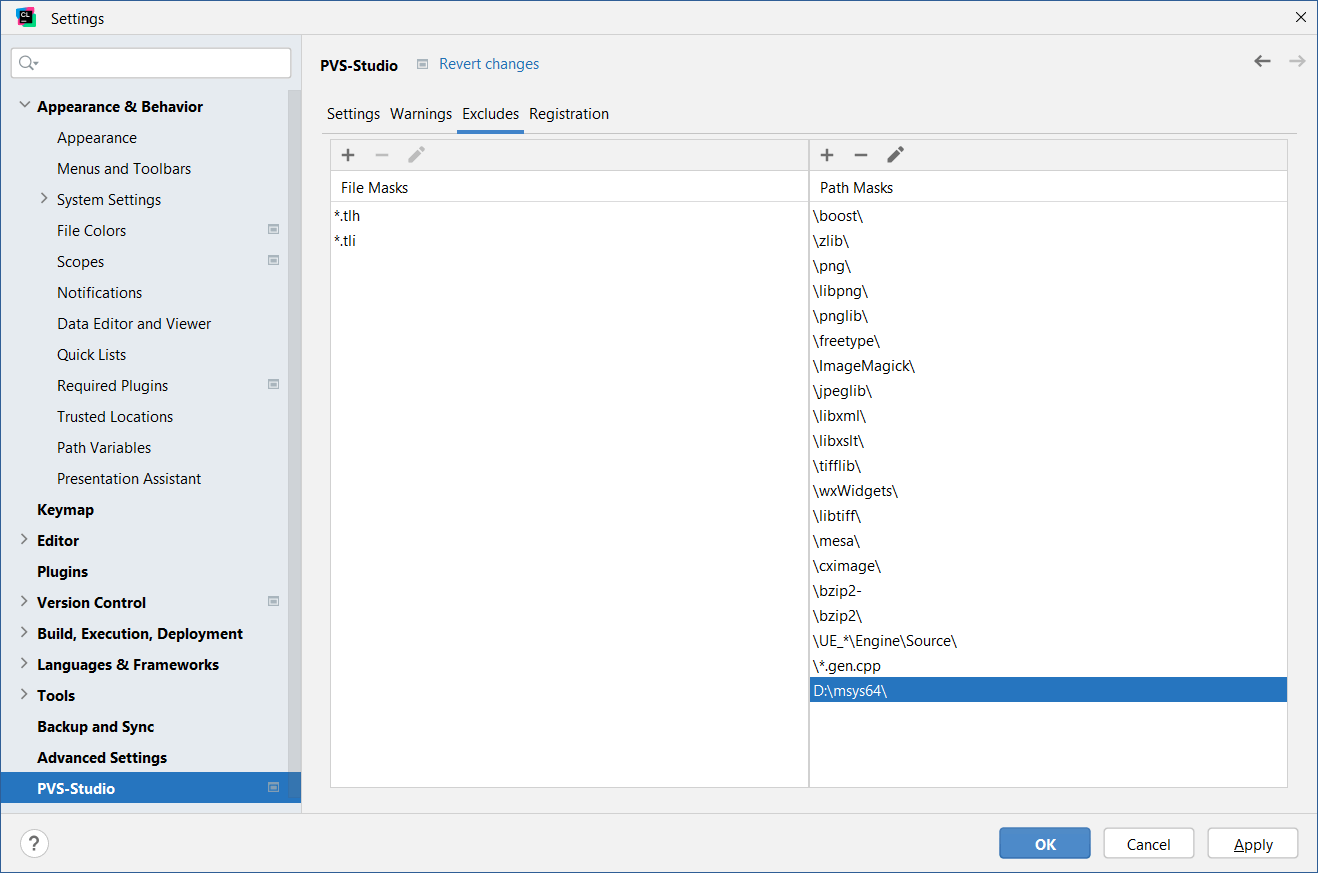Screen dimensions: 1318x873
Task: Add a new path mask
Action: pos(827,155)
